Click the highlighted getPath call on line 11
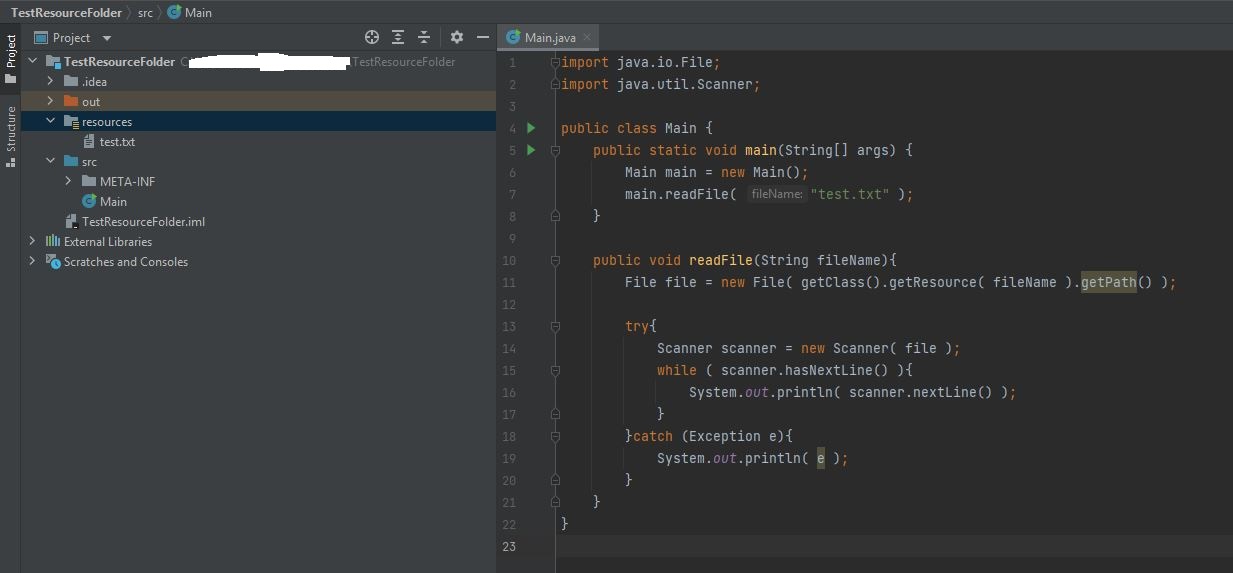Screen dimensions: 1233x573 point(1109,282)
